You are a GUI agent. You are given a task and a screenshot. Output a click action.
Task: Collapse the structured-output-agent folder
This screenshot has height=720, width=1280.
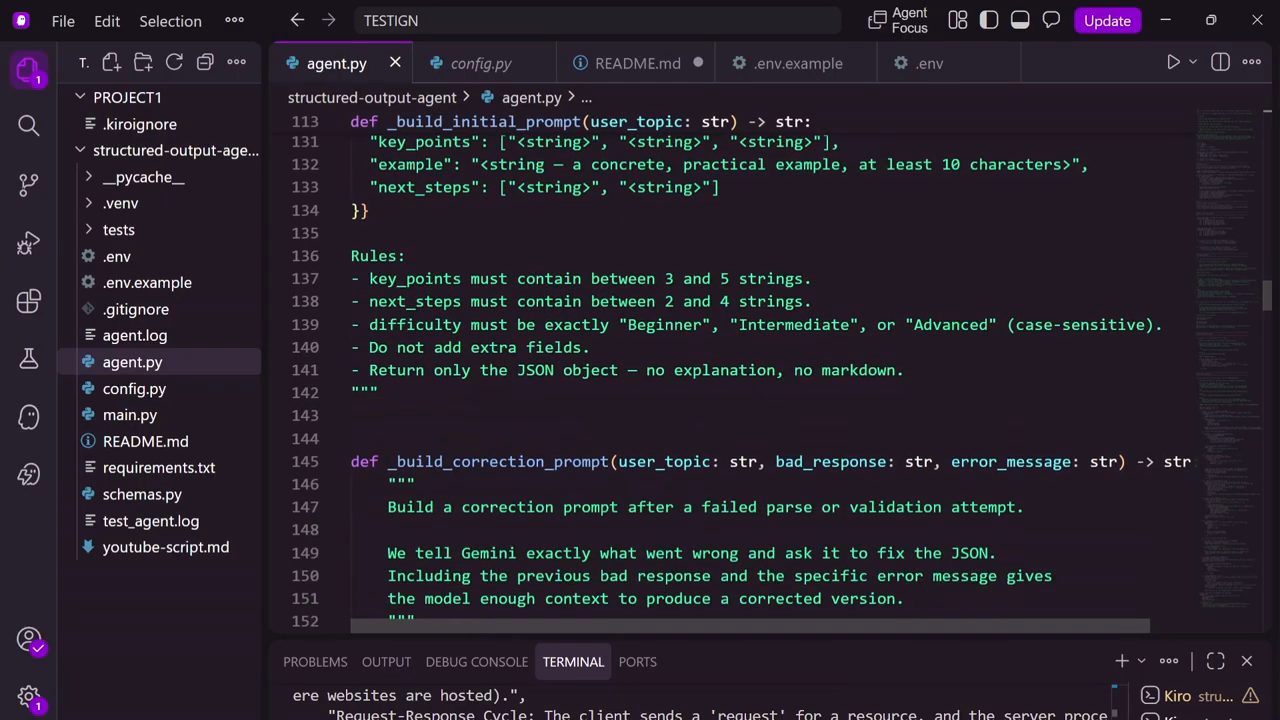[x=80, y=150]
